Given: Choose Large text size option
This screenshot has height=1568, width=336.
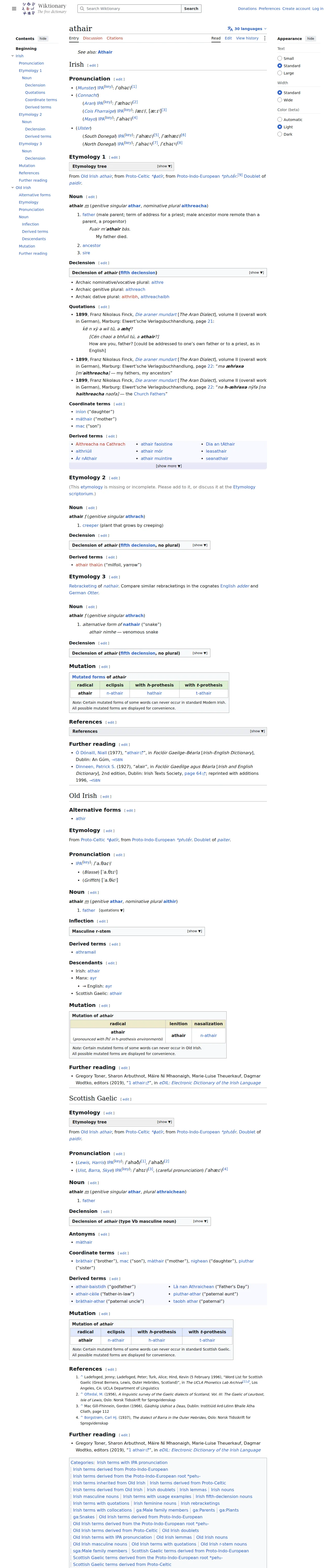Looking at the screenshot, I should [280, 73].
